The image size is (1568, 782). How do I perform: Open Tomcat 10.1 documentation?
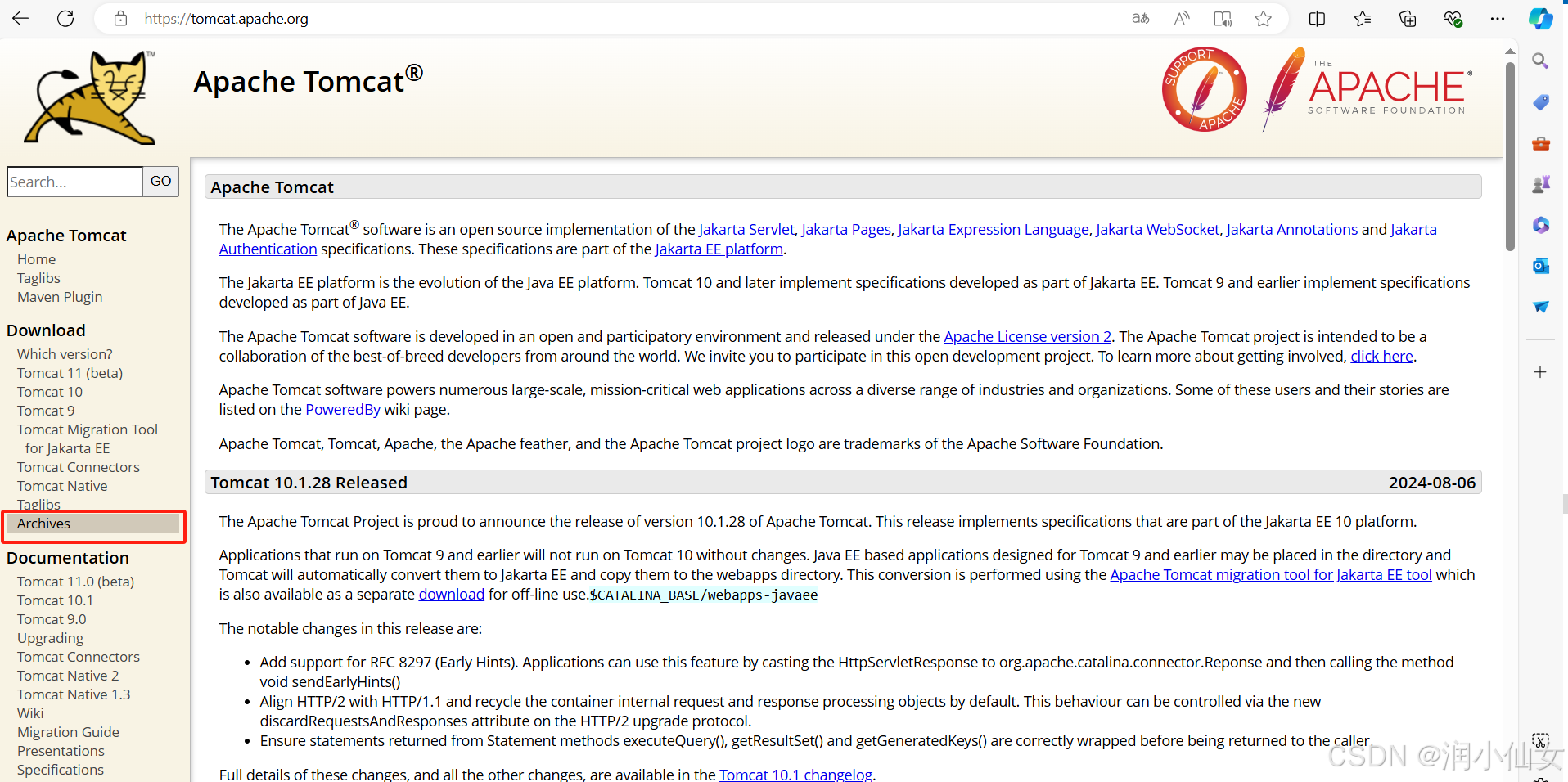click(55, 600)
